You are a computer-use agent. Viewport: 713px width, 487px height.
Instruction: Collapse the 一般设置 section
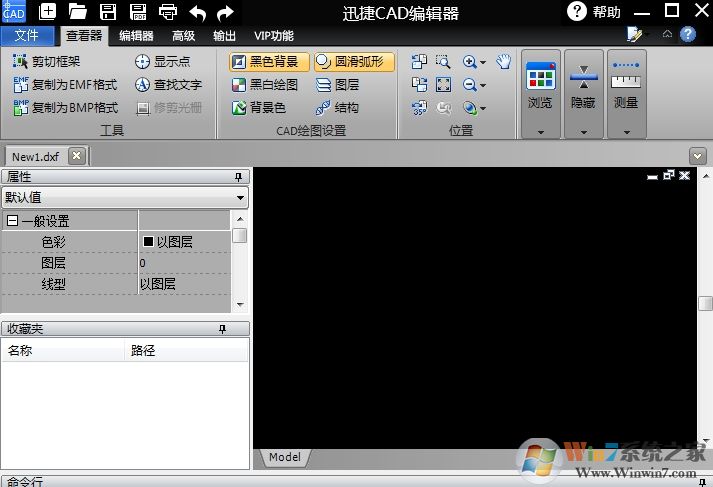pyautogui.click(x=12, y=221)
